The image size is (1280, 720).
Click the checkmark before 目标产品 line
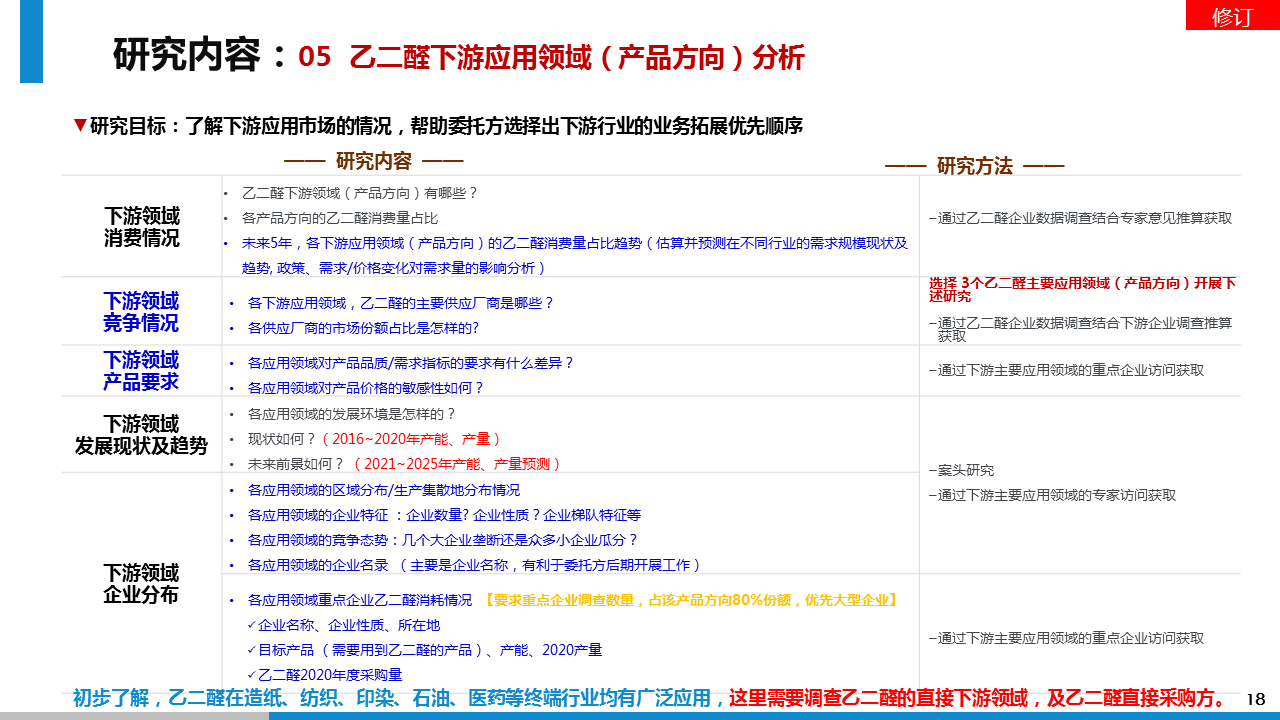252,650
